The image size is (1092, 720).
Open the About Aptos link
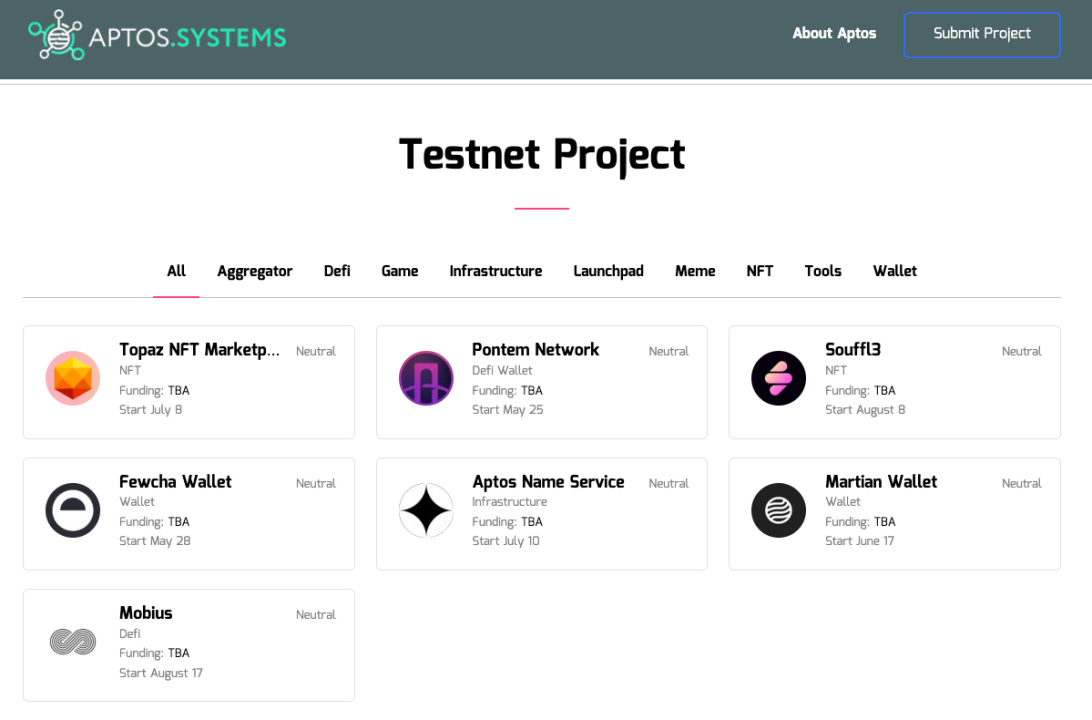pyautogui.click(x=834, y=33)
